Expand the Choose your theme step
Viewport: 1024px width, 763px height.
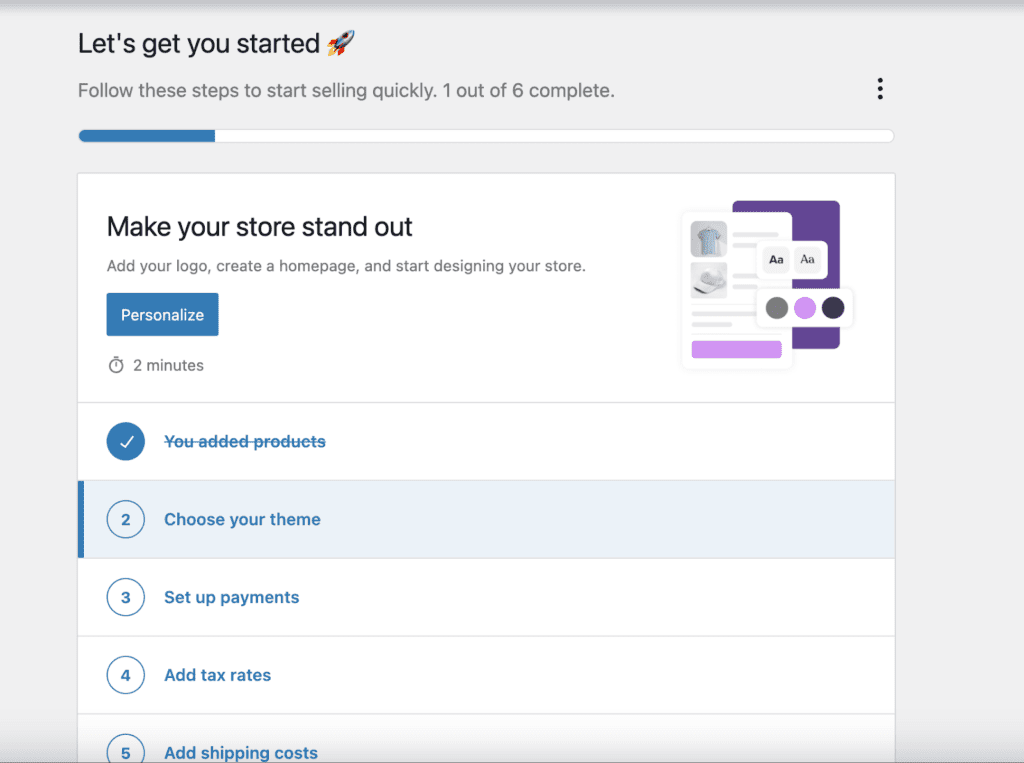[242, 519]
